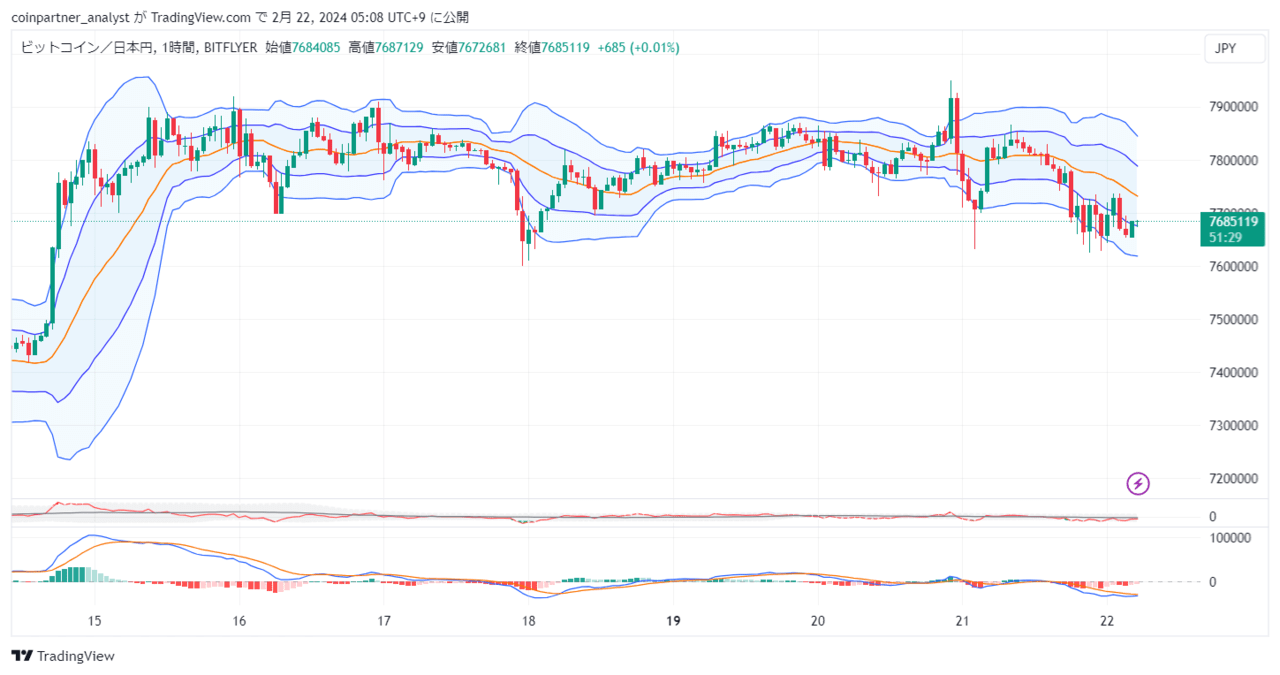Click the bold 19 date on the time axis

click(674, 620)
